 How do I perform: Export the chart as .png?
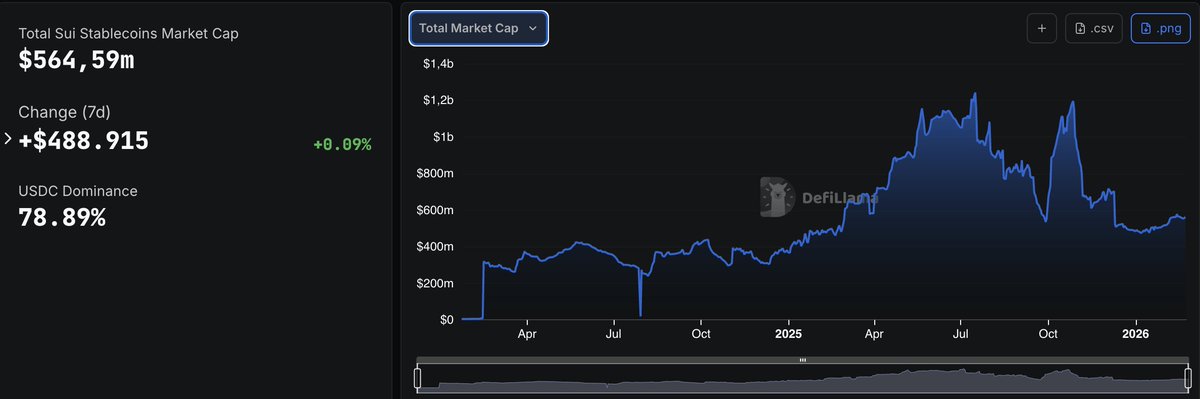pyautogui.click(x=1160, y=28)
